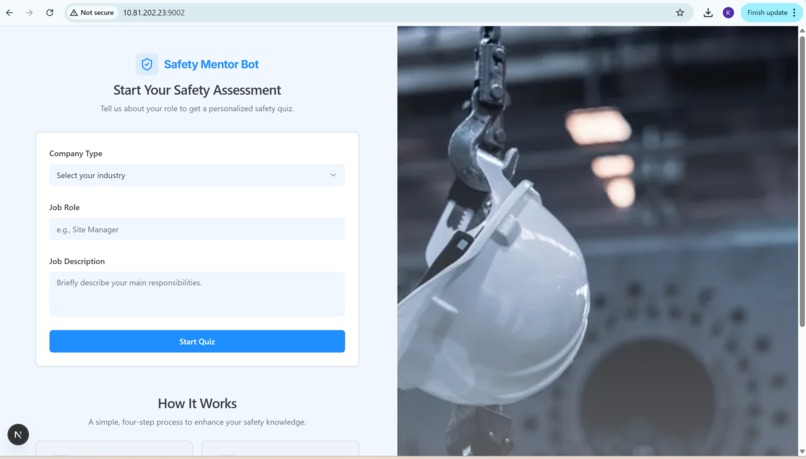This screenshot has height=459, width=806.
Task: Reload the page with refresh icon
Action: (x=49, y=13)
